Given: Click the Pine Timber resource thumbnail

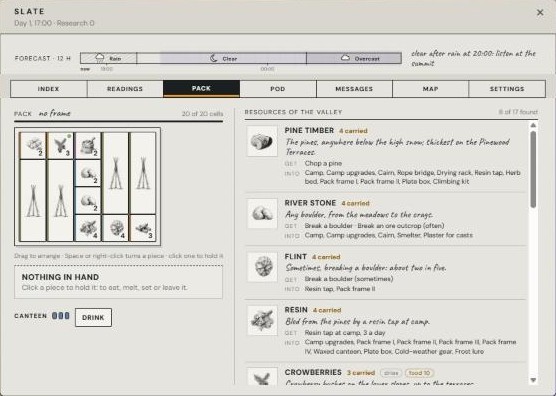Looking at the screenshot, I should 262,141.
